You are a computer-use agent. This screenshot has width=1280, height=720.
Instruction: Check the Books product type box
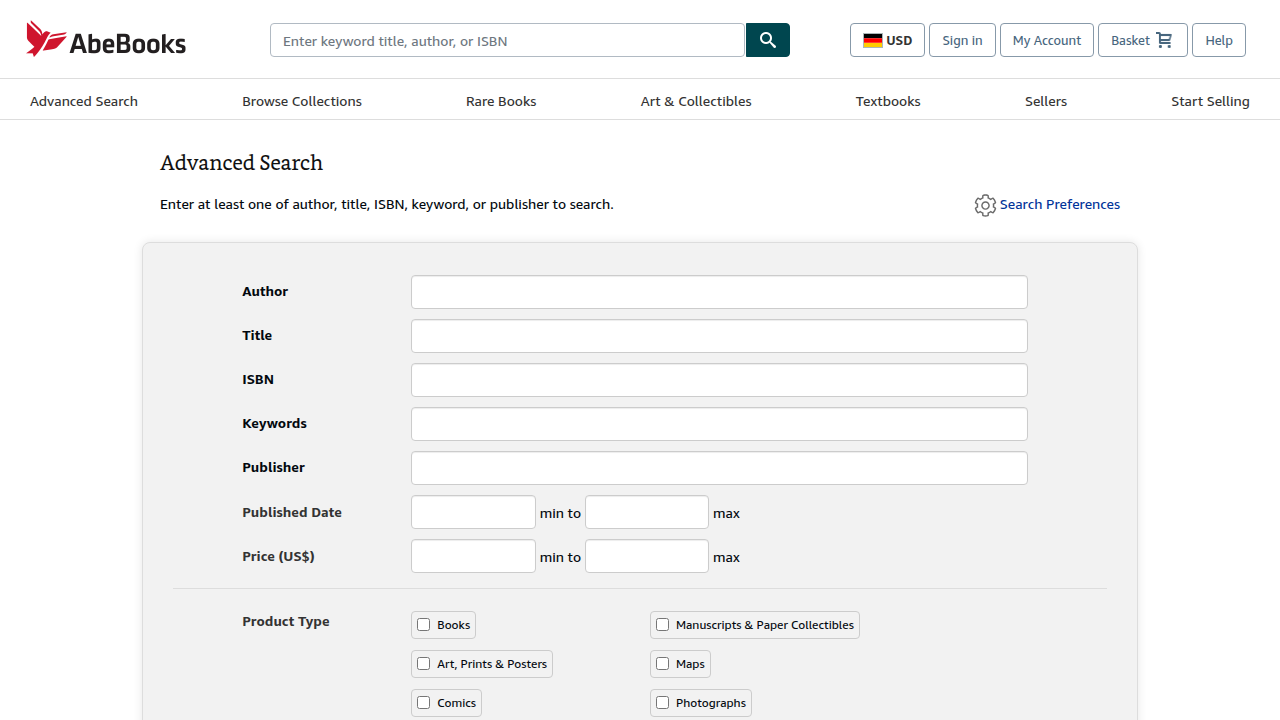pos(424,625)
